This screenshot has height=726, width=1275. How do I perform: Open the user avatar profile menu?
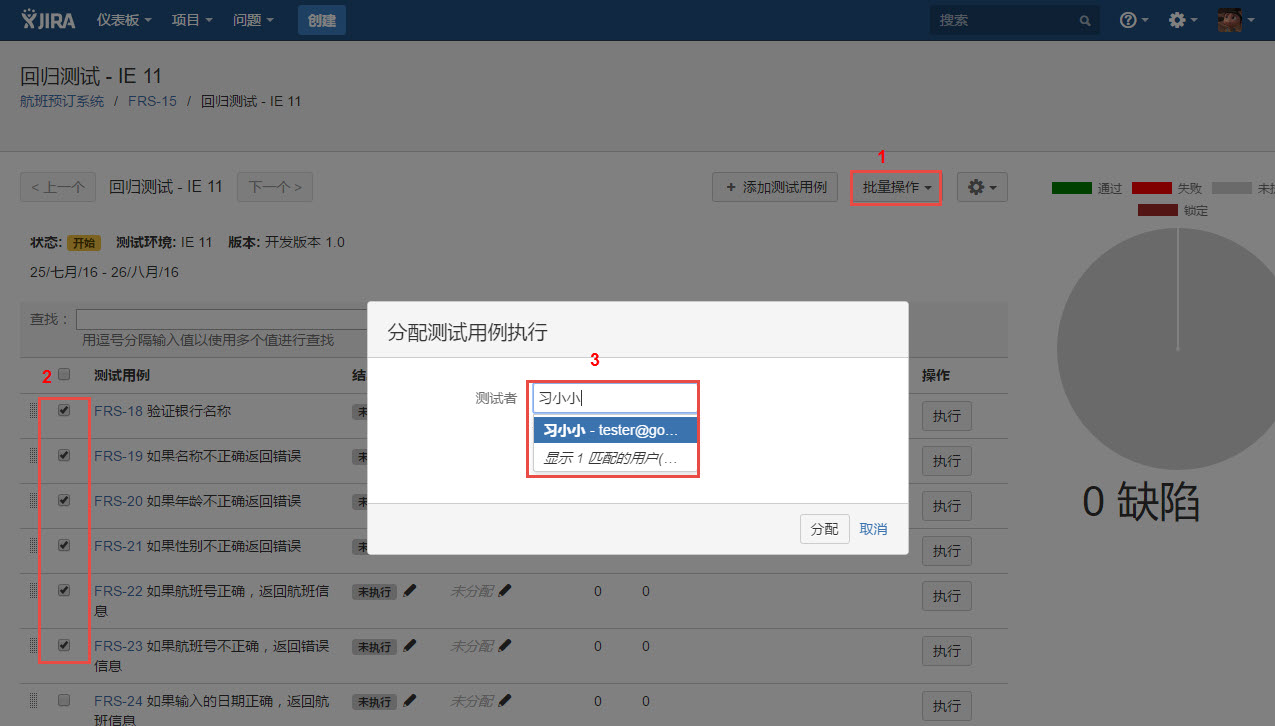1235,20
